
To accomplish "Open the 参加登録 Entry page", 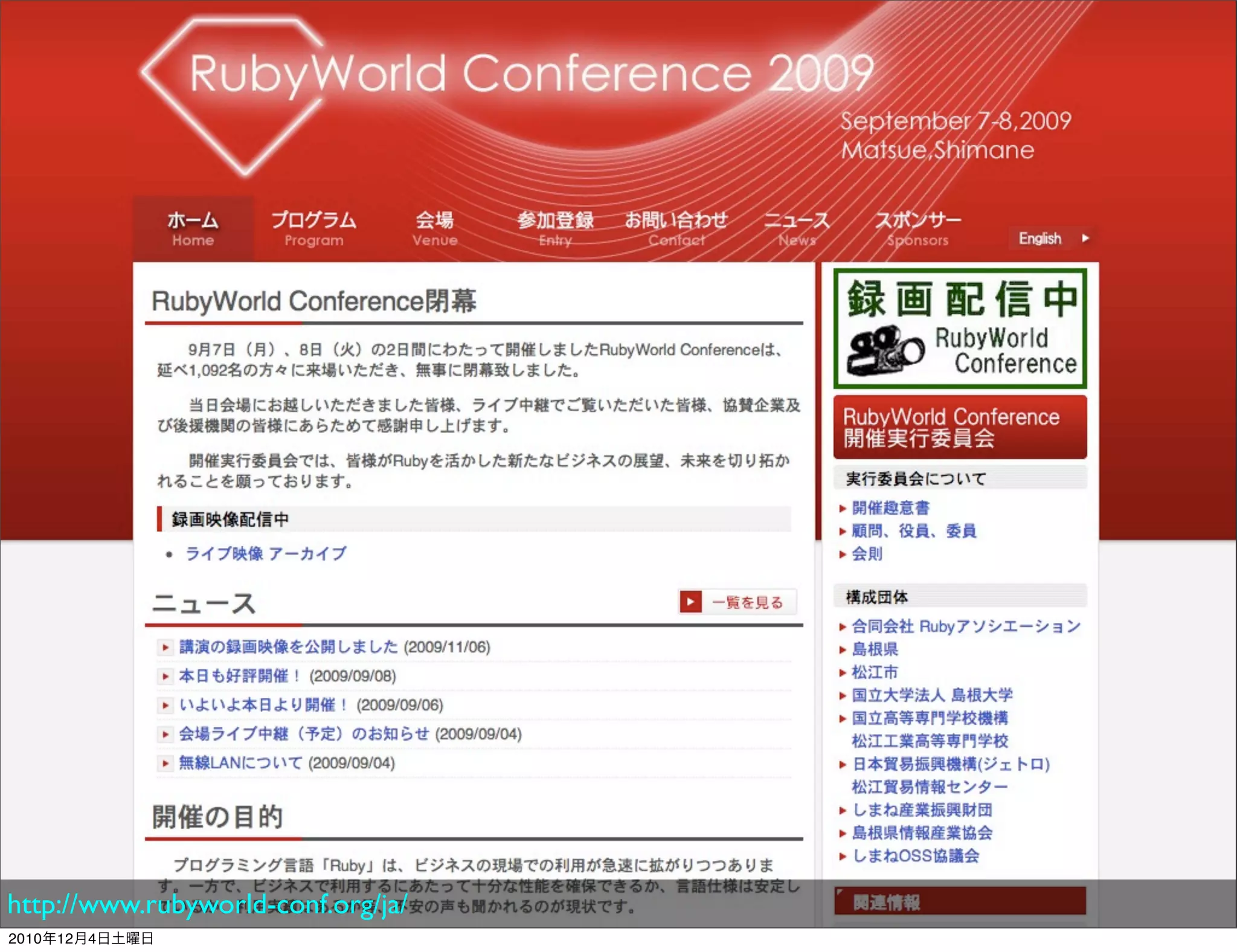I will coord(555,228).
